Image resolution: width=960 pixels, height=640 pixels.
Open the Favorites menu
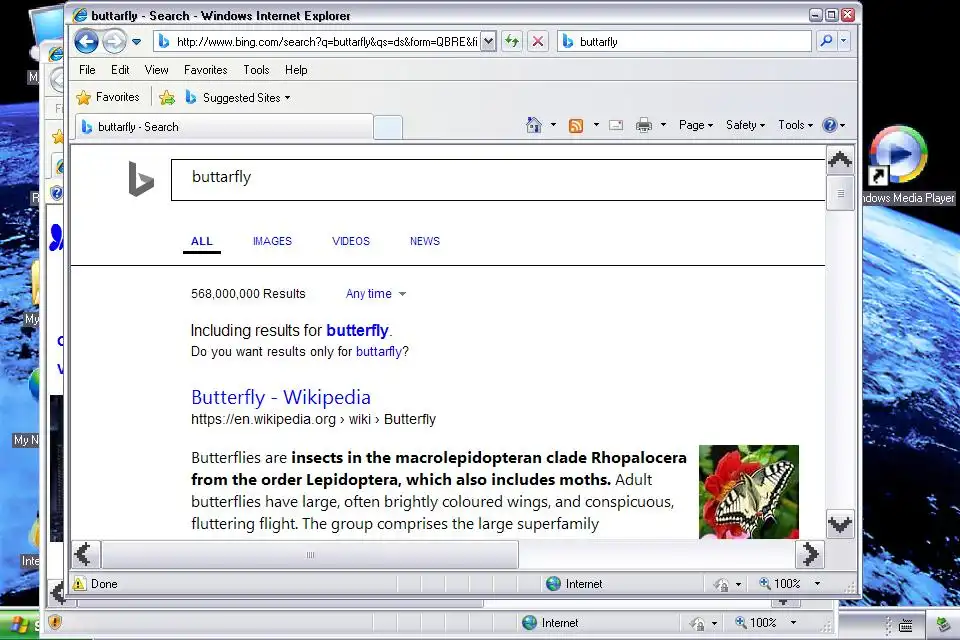206,70
